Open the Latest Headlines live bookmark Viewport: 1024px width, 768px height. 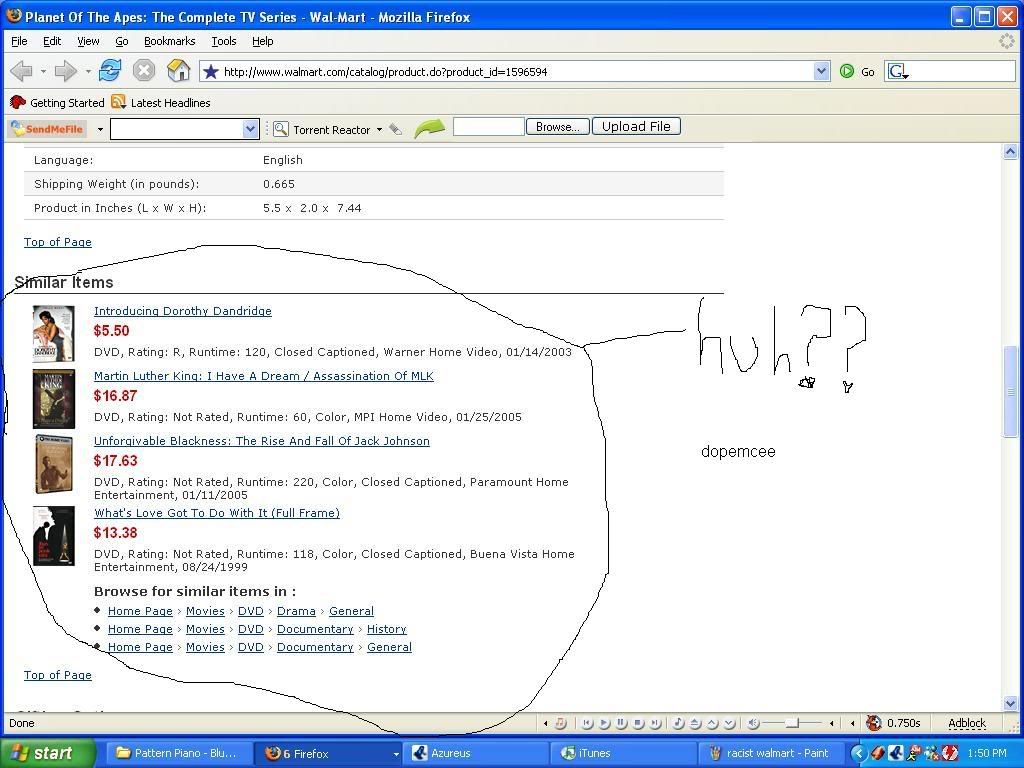pyautogui.click(x=161, y=103)
